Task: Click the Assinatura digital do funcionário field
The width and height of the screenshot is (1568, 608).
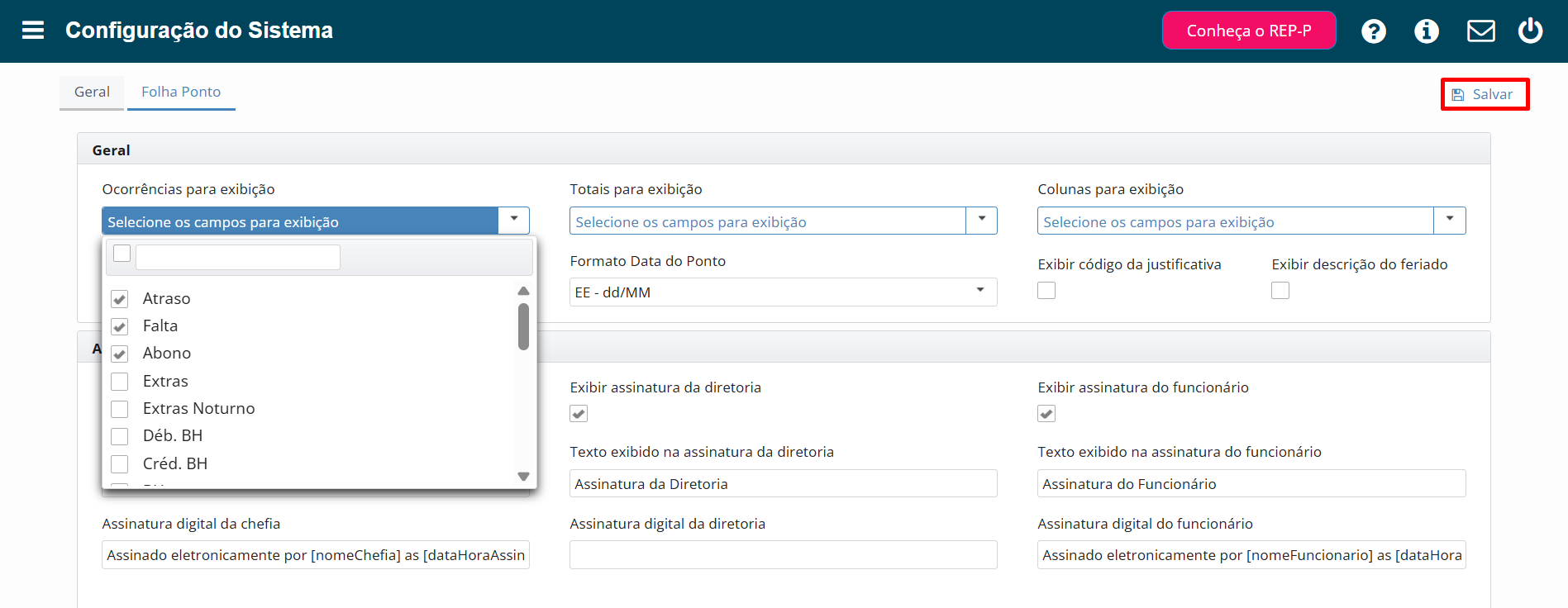Action: click(1251, 555)
